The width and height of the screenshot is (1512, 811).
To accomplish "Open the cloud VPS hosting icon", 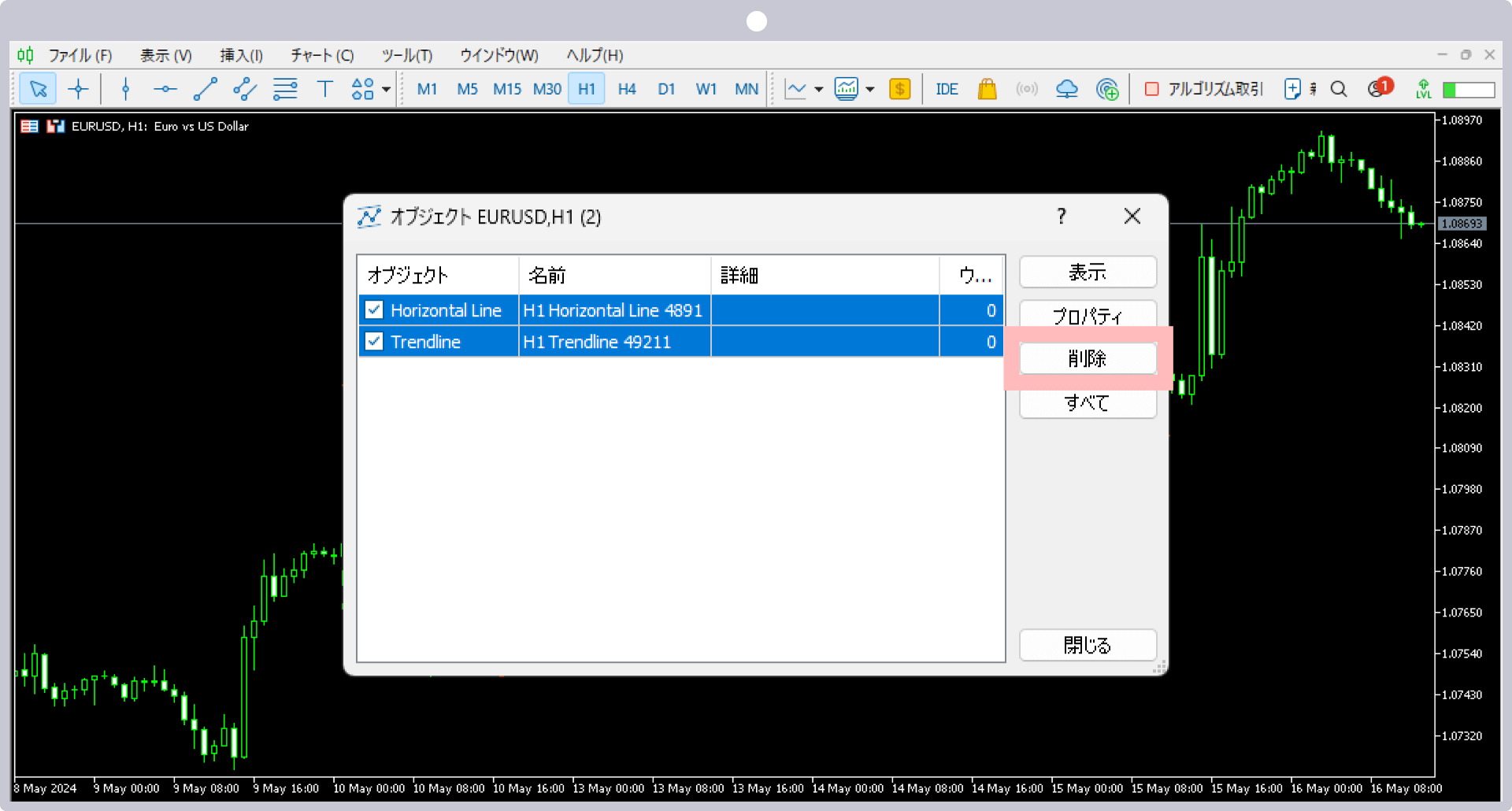I will pos(1067,89).
